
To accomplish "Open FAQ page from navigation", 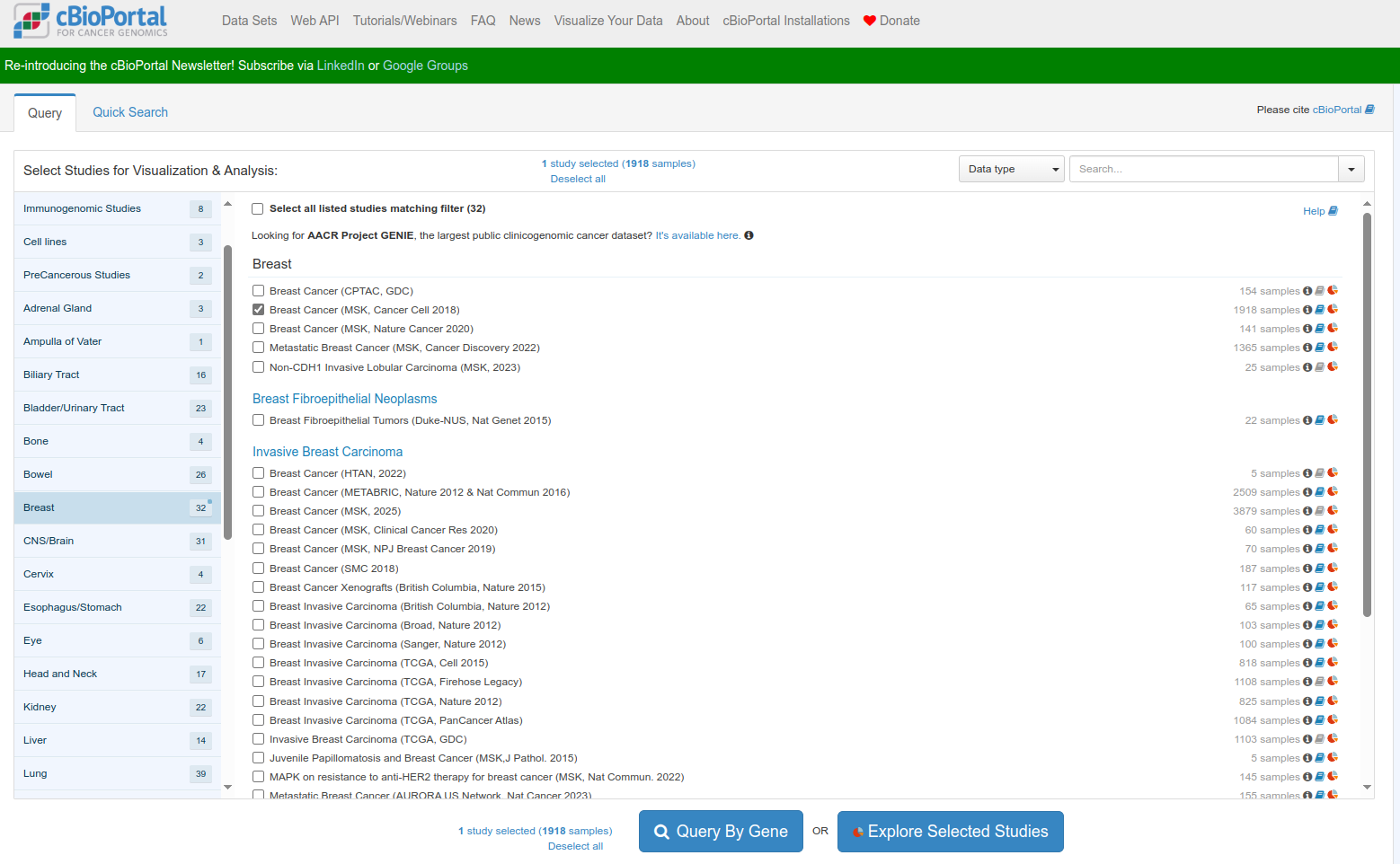I will pos(483,21).
